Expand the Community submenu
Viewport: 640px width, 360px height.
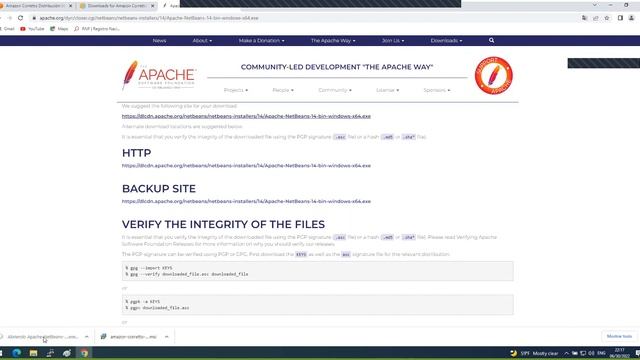click(x=335, y=90)
